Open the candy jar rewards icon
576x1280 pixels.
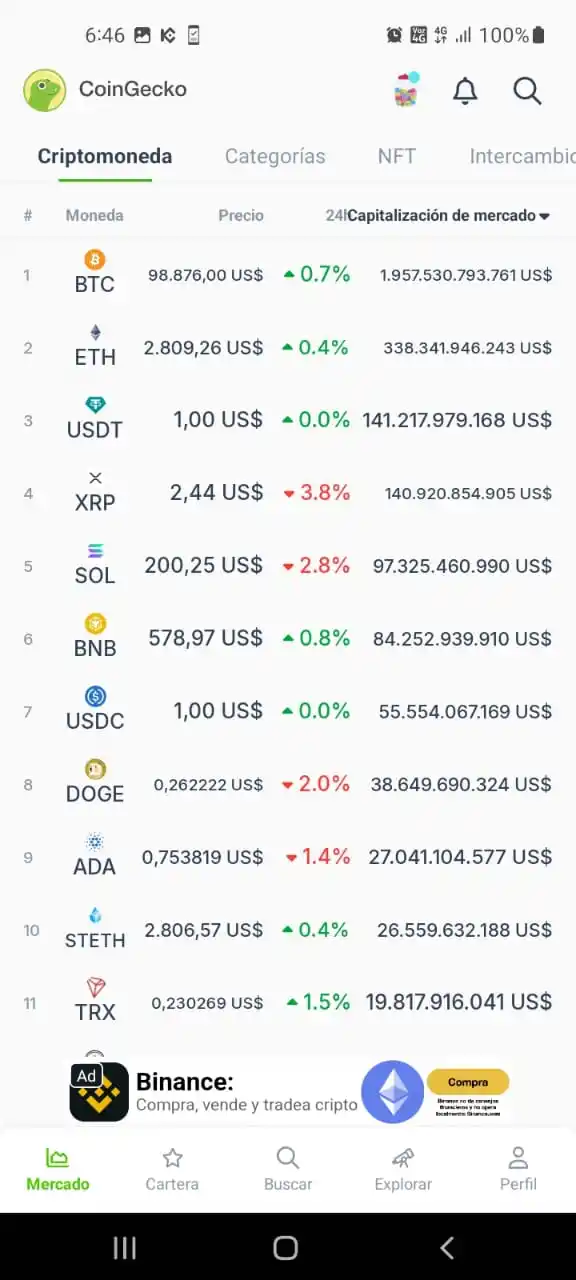point(406,90)
